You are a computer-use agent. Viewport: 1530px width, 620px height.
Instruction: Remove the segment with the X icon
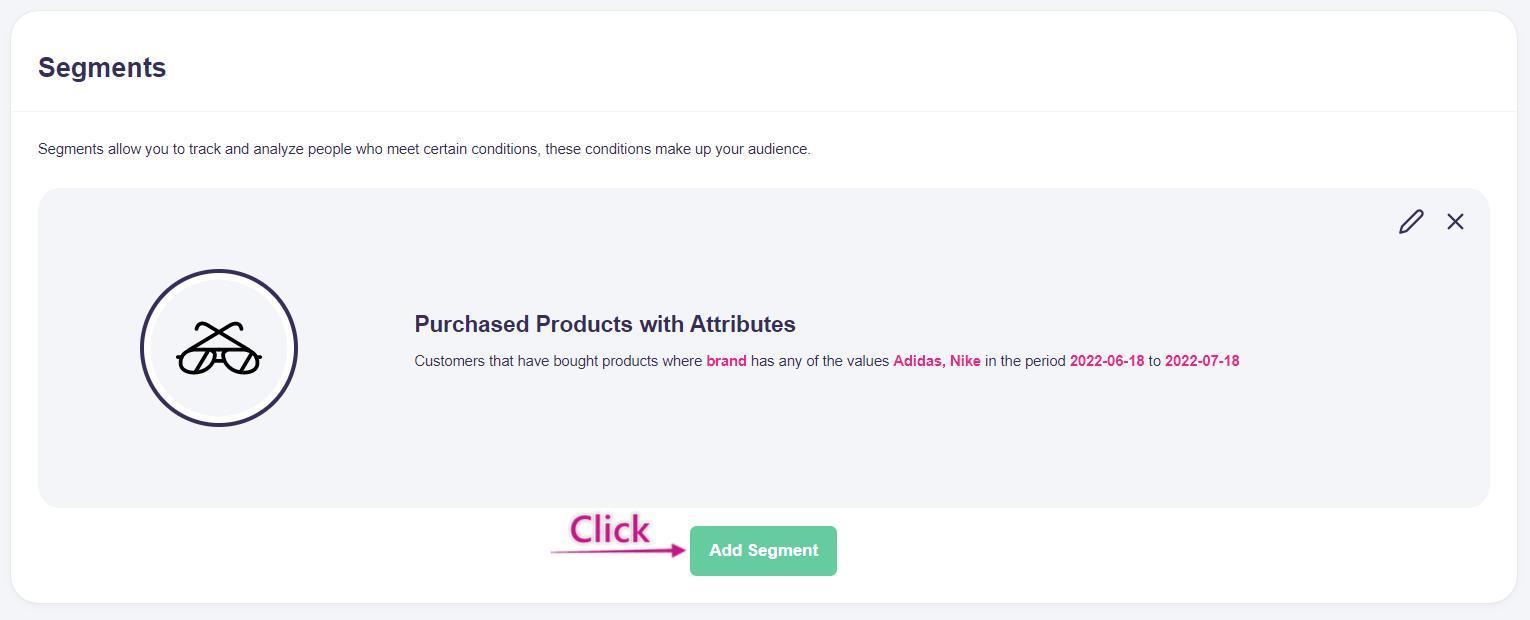(x=1455, y=222)
